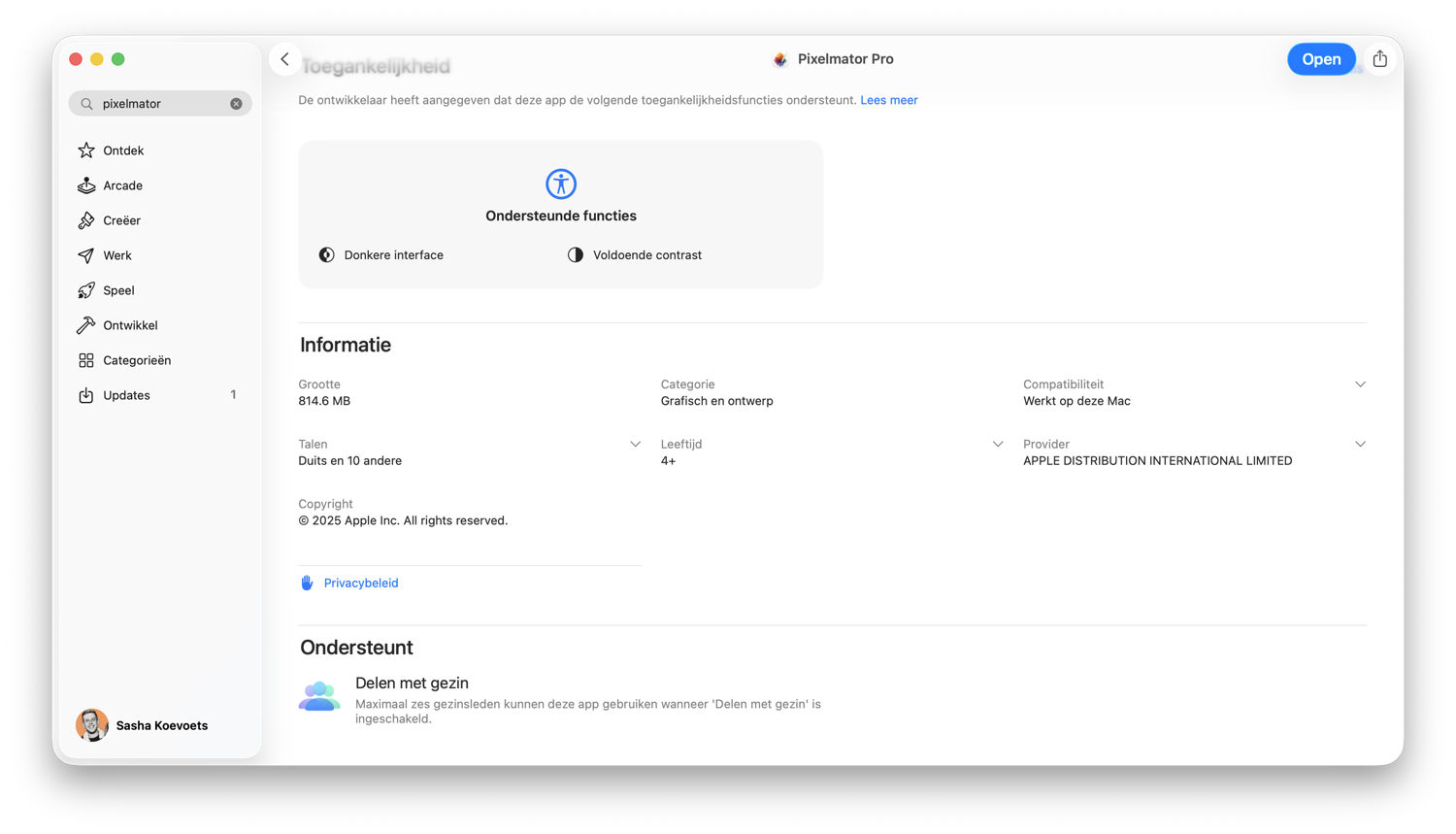Click the Pixelmator Pro title text
Screen dimensions: 1456x834
click(845, 59)
